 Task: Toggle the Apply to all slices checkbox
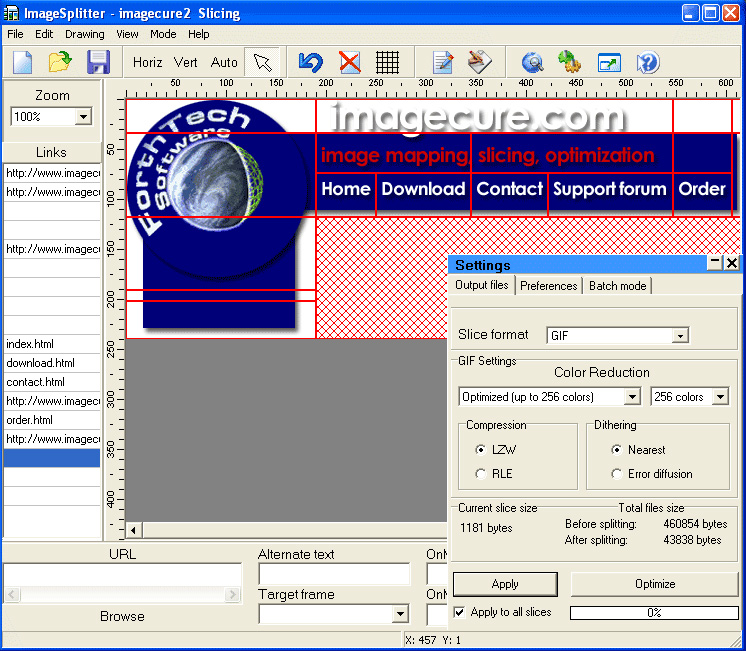tap(459, 612)
